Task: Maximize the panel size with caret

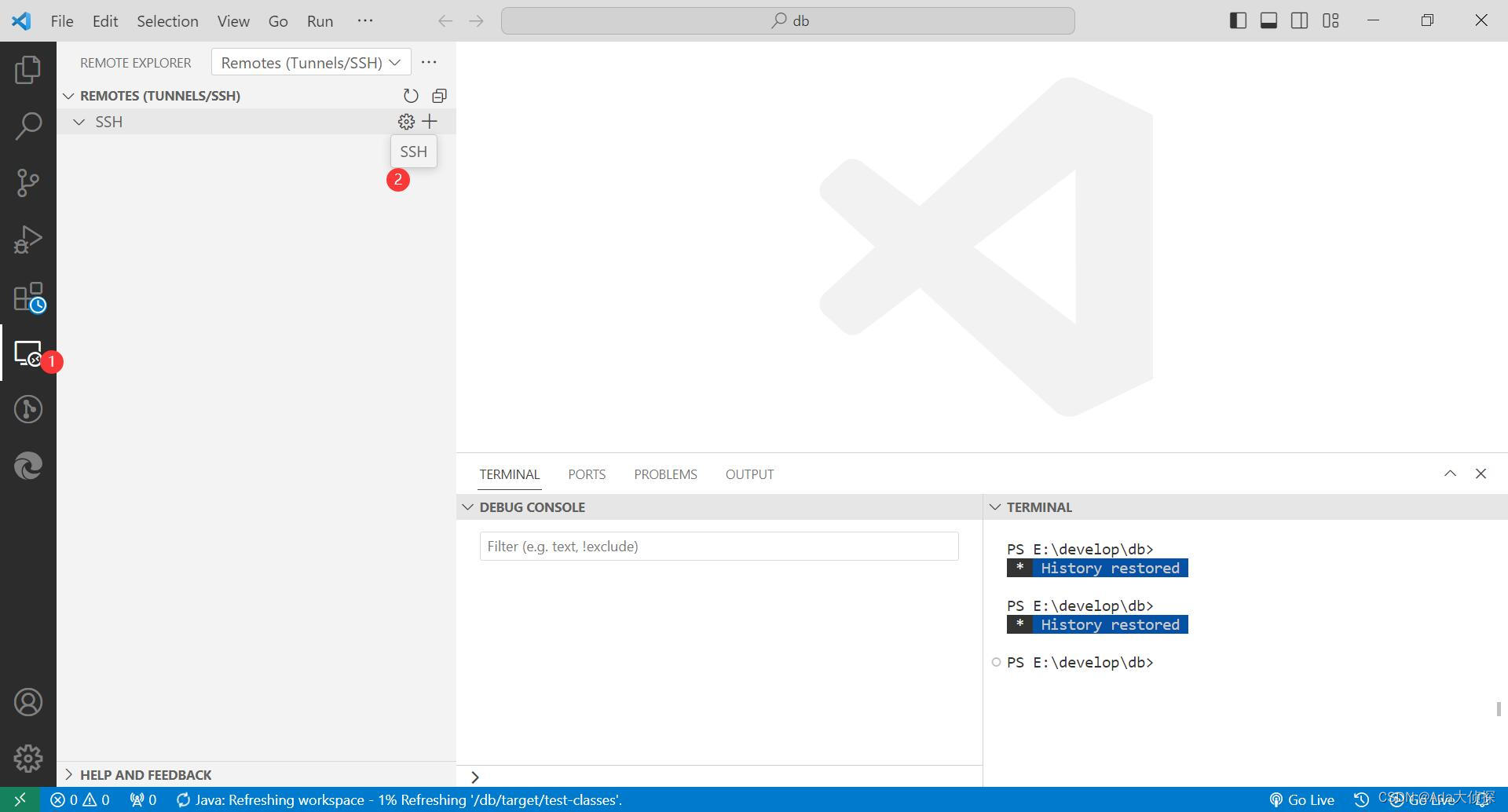Action: tap(1450, 474)
